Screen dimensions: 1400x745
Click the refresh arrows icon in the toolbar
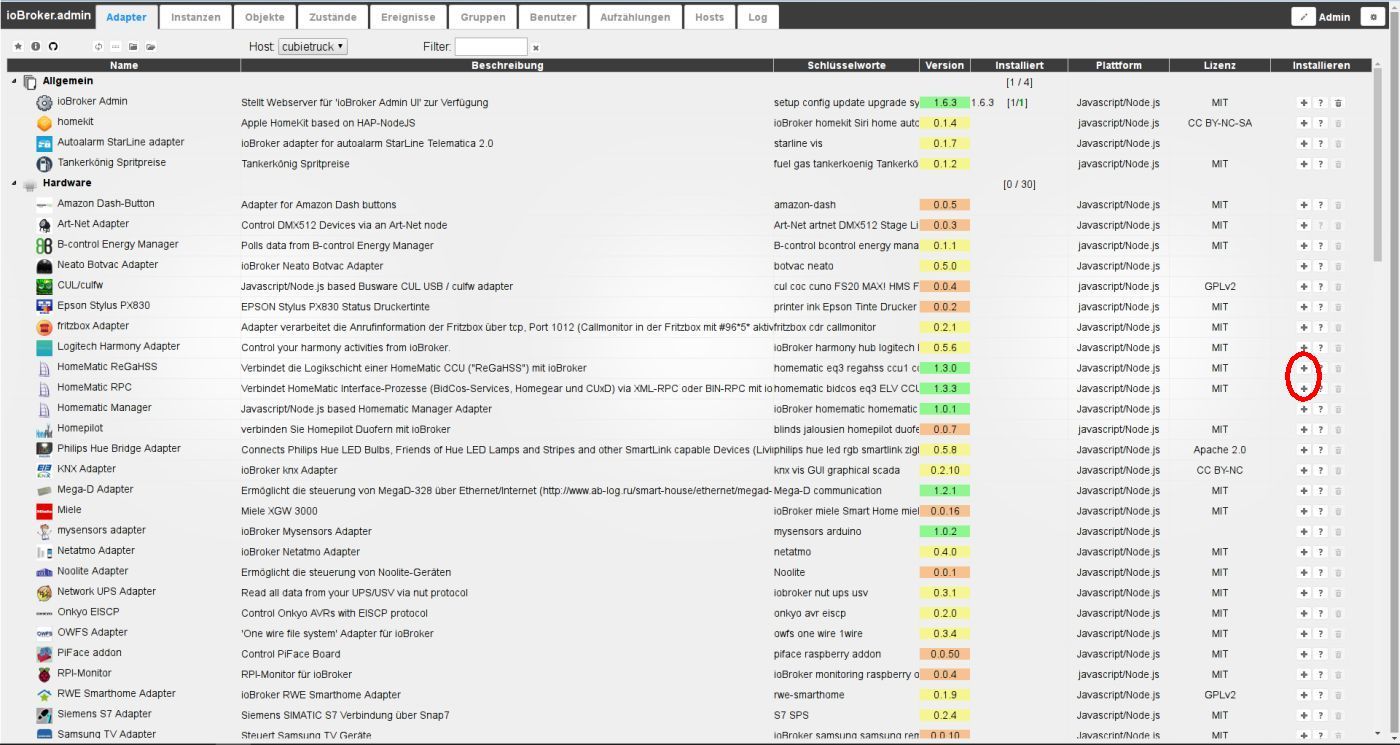(98, 47)
